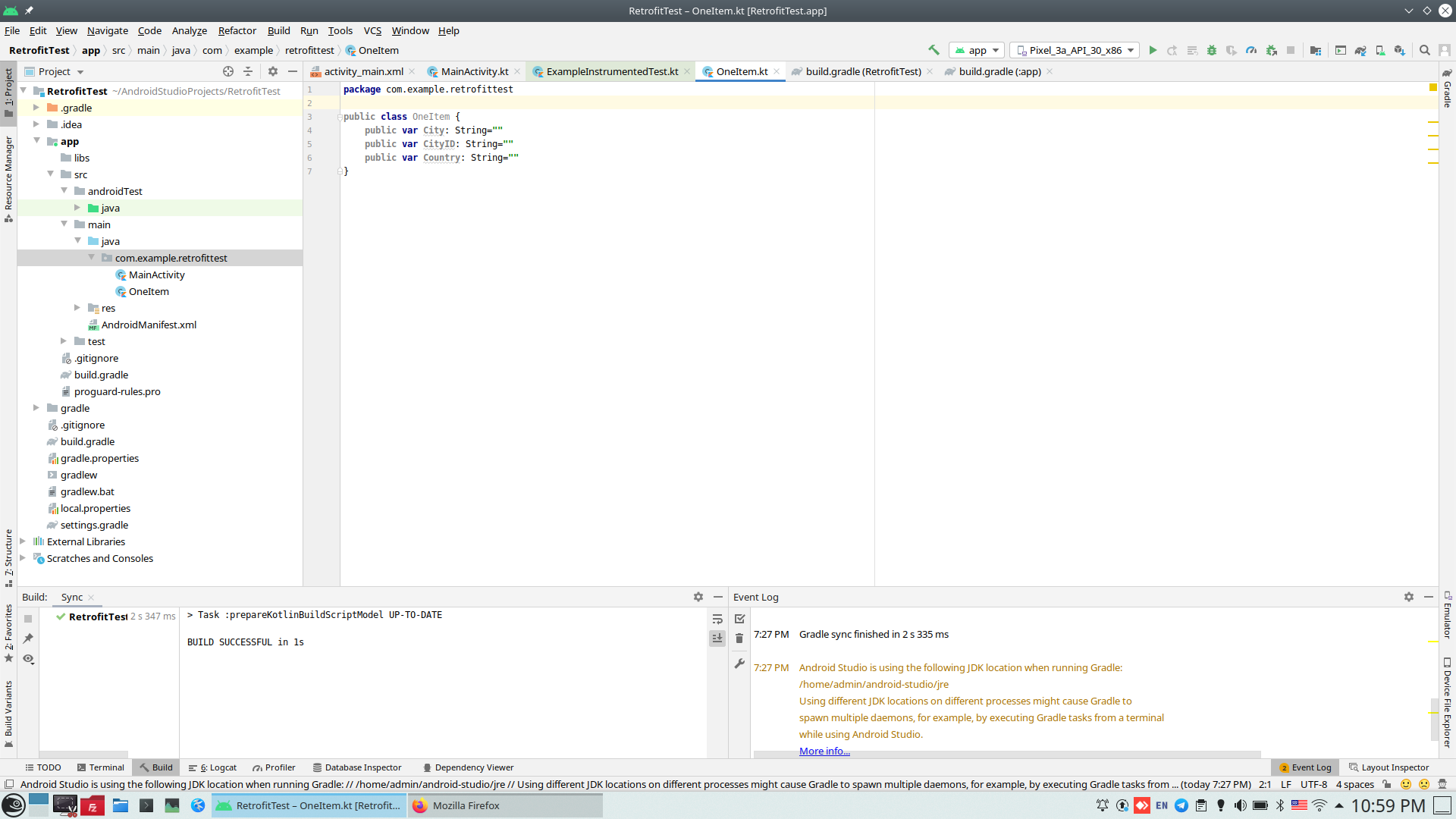Open the Pixel_3a_API_30_x86 device dropdown
Screen dimensions: 1456x819
pyautogui.click(x=1075, y=50)
